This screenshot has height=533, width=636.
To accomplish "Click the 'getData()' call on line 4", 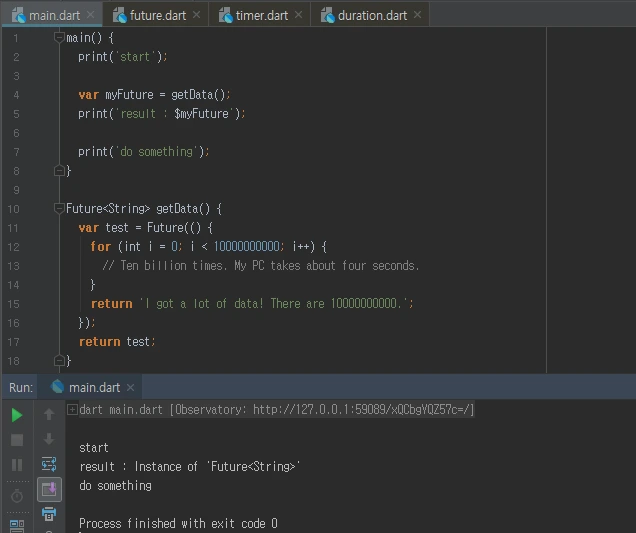I will click(x=198, y=95).
